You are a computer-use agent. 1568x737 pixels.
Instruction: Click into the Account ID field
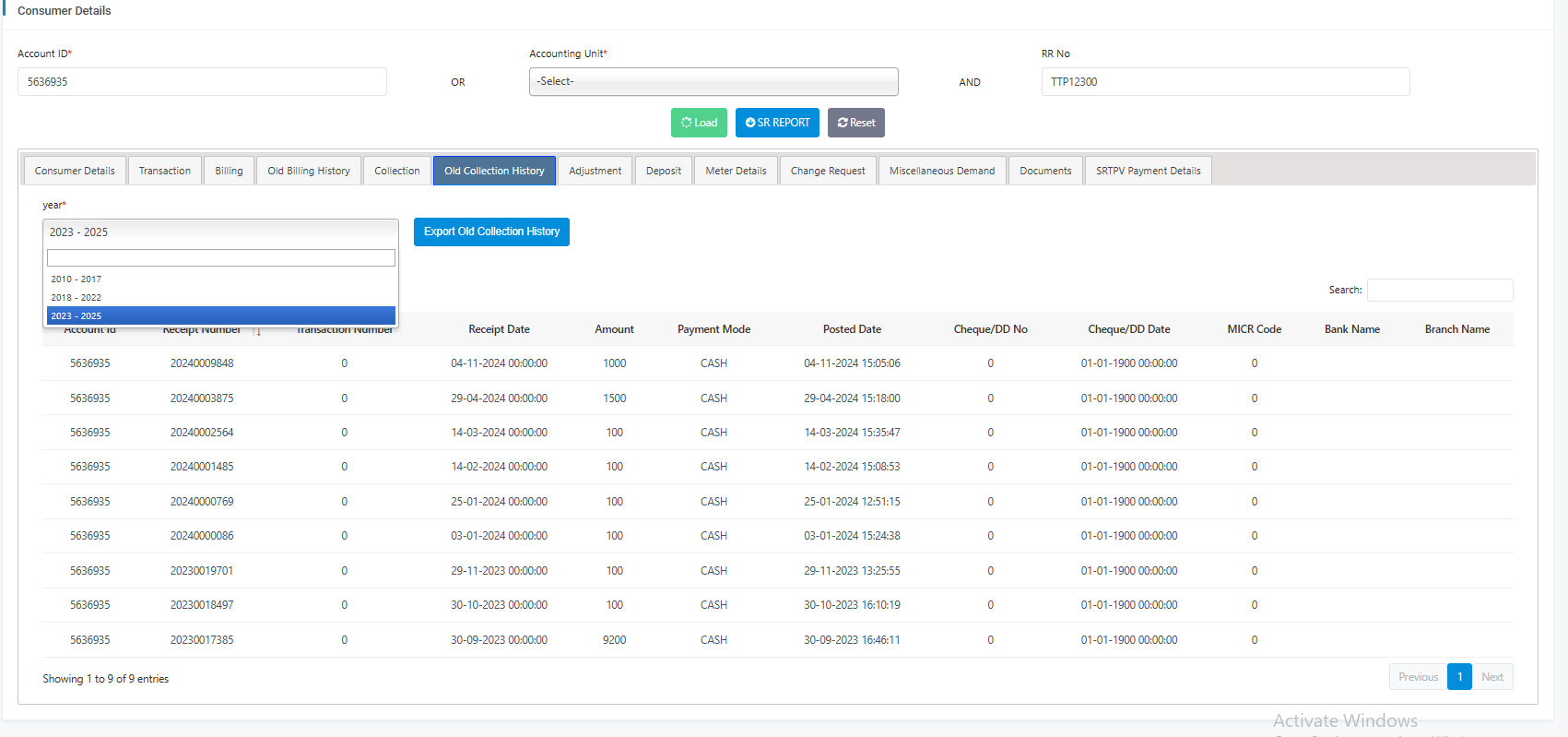[x=202, y=81]
